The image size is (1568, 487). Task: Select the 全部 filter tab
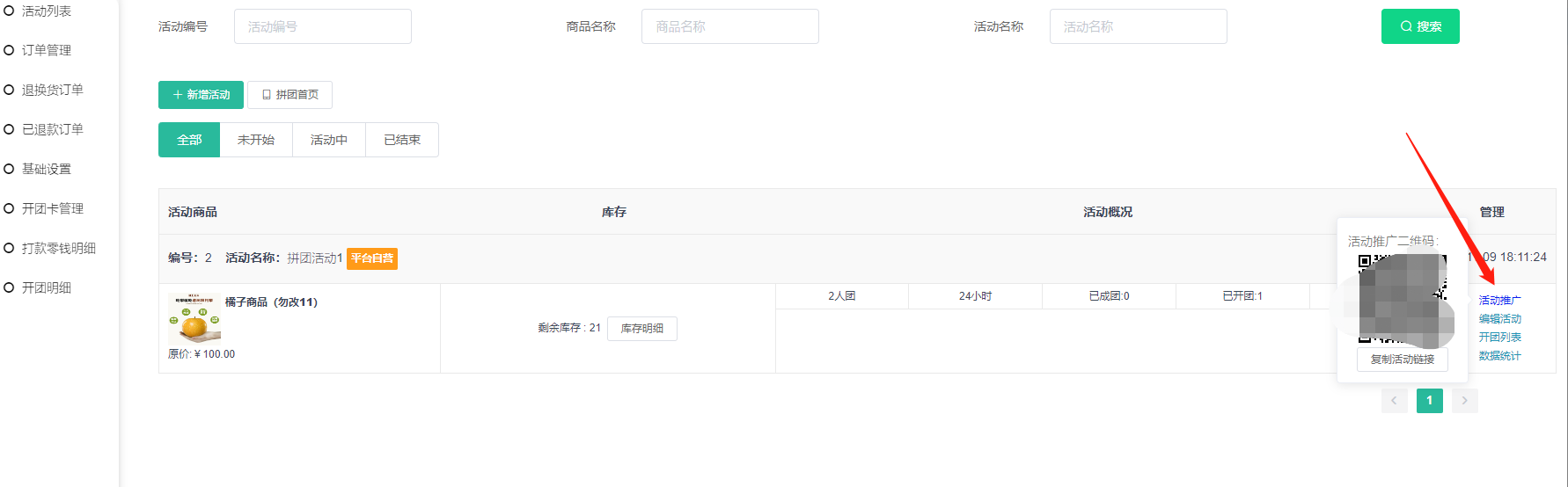click(x=189, y=140)
